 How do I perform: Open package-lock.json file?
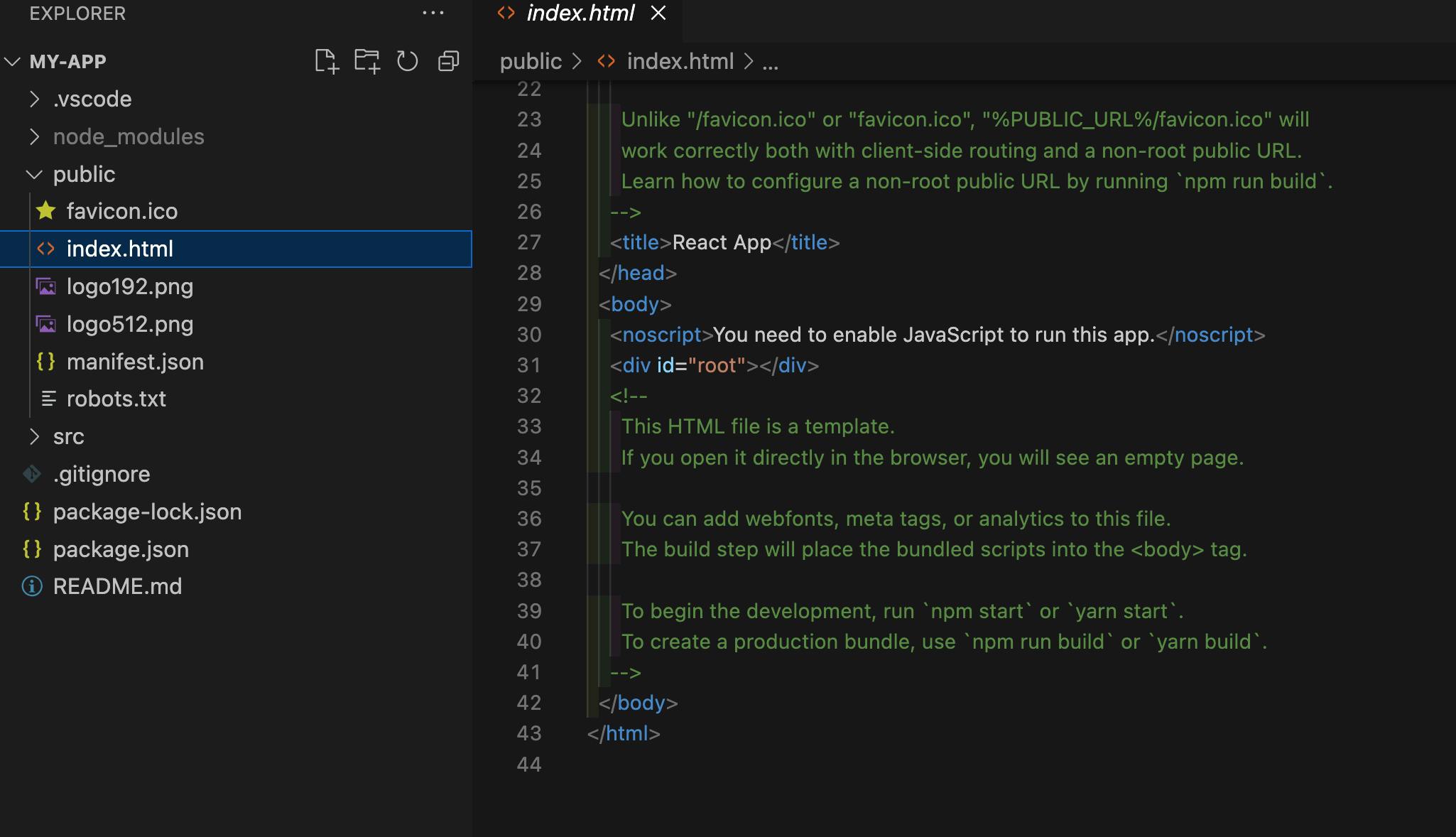[x=147, y=512]
